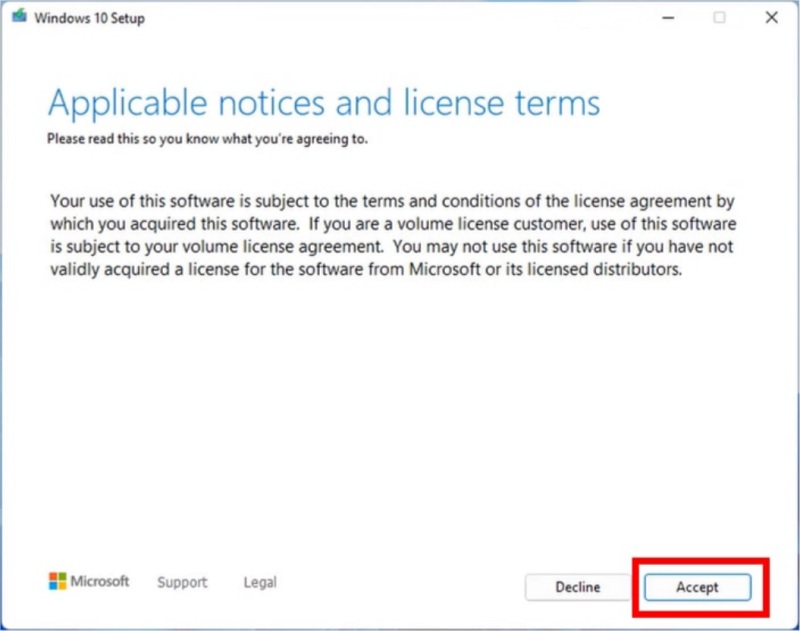This screenshot has width=800, height=631.
Task: Click the first line of the license paragraph
Action: 392,199
